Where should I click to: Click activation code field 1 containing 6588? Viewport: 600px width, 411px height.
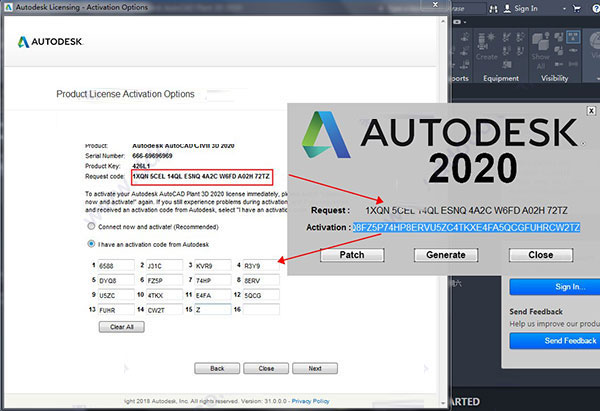[116, 265]
